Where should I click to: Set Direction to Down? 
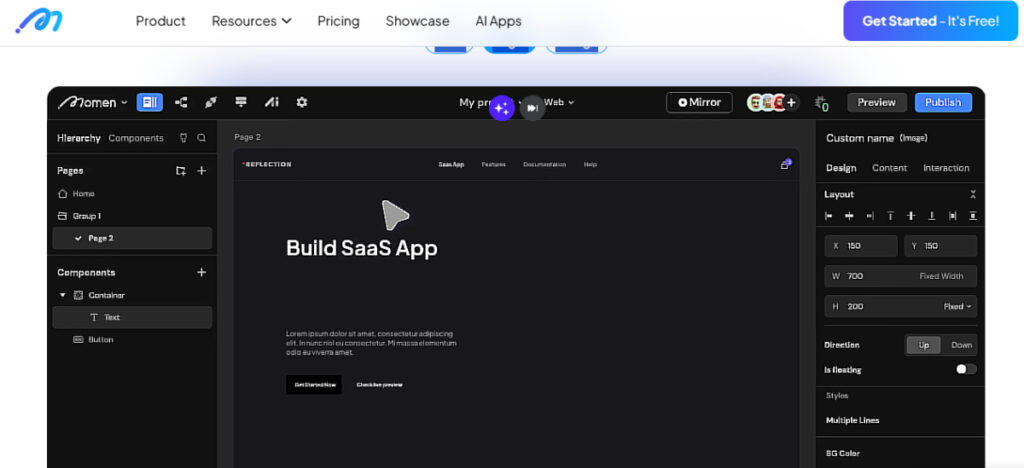(960, 345)
